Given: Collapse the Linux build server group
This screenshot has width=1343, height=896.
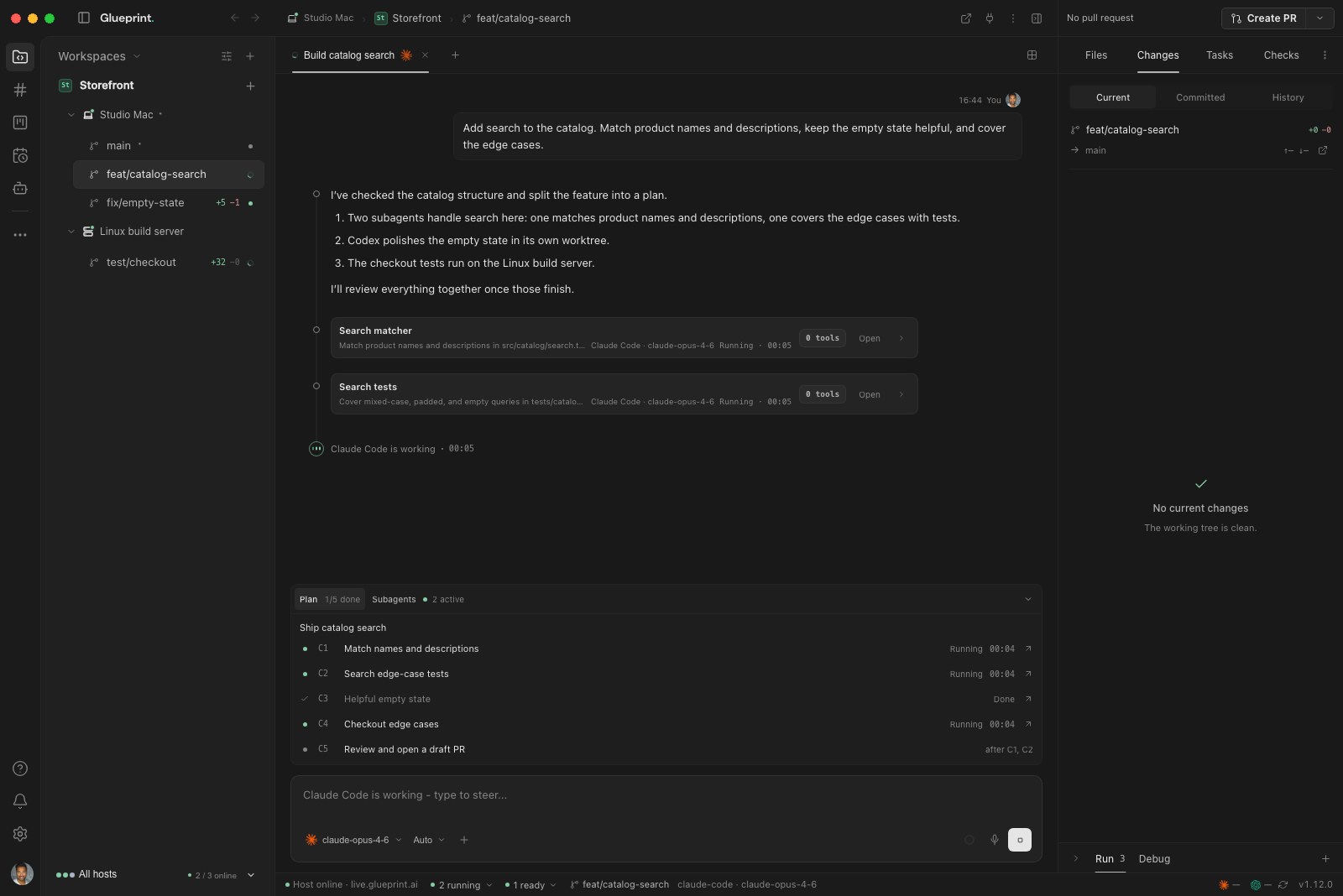Looking at the screenshot, I should coord(71,232).
